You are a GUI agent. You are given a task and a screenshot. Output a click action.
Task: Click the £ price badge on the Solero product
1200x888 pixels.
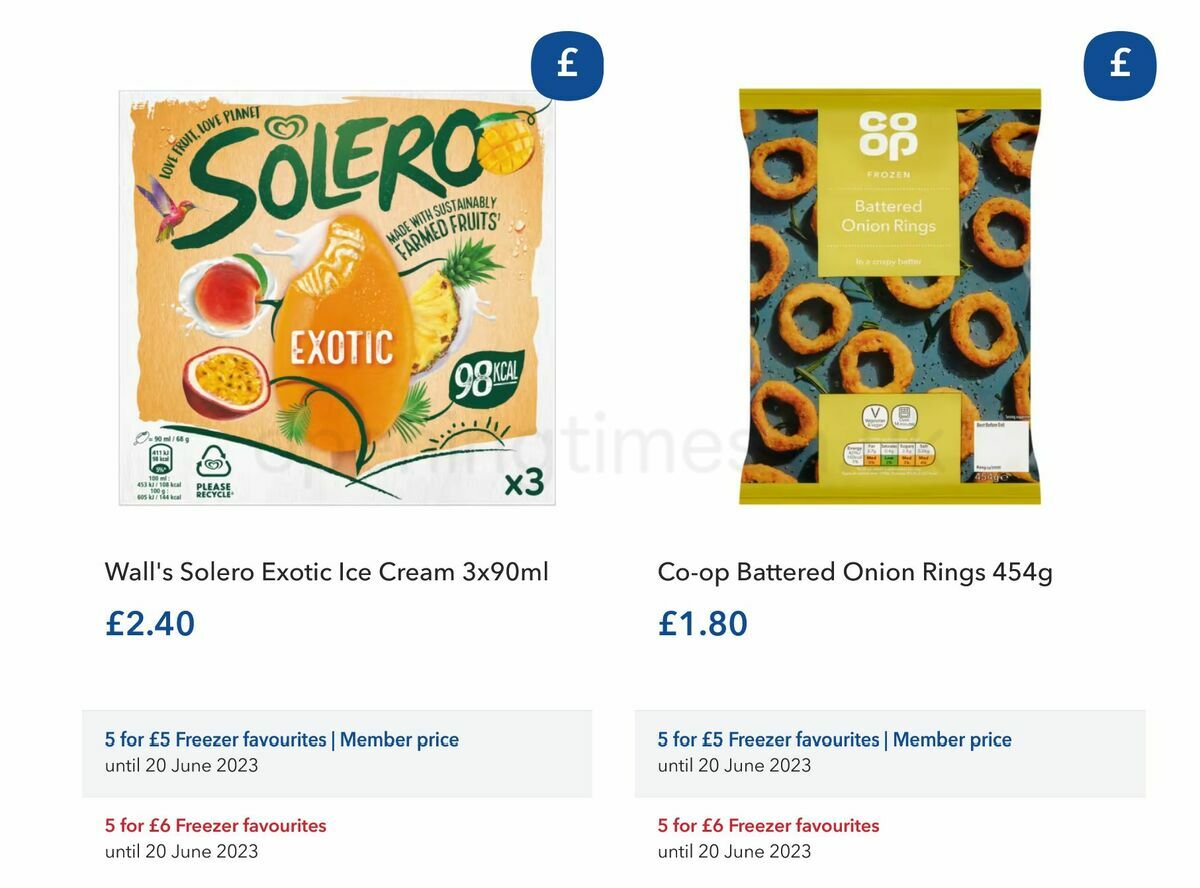(566, 66)
